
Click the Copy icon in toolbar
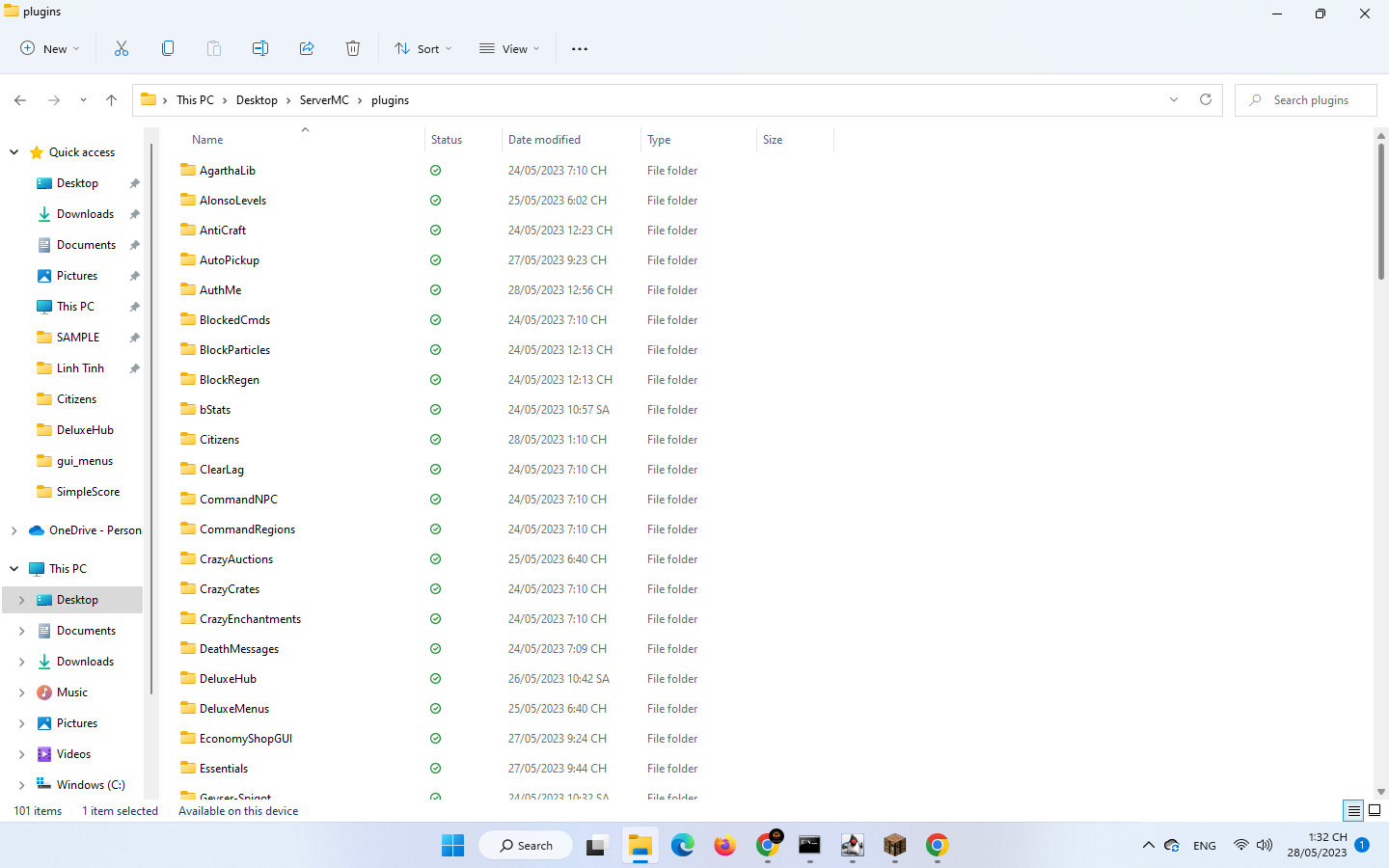[x=168, y=48]
